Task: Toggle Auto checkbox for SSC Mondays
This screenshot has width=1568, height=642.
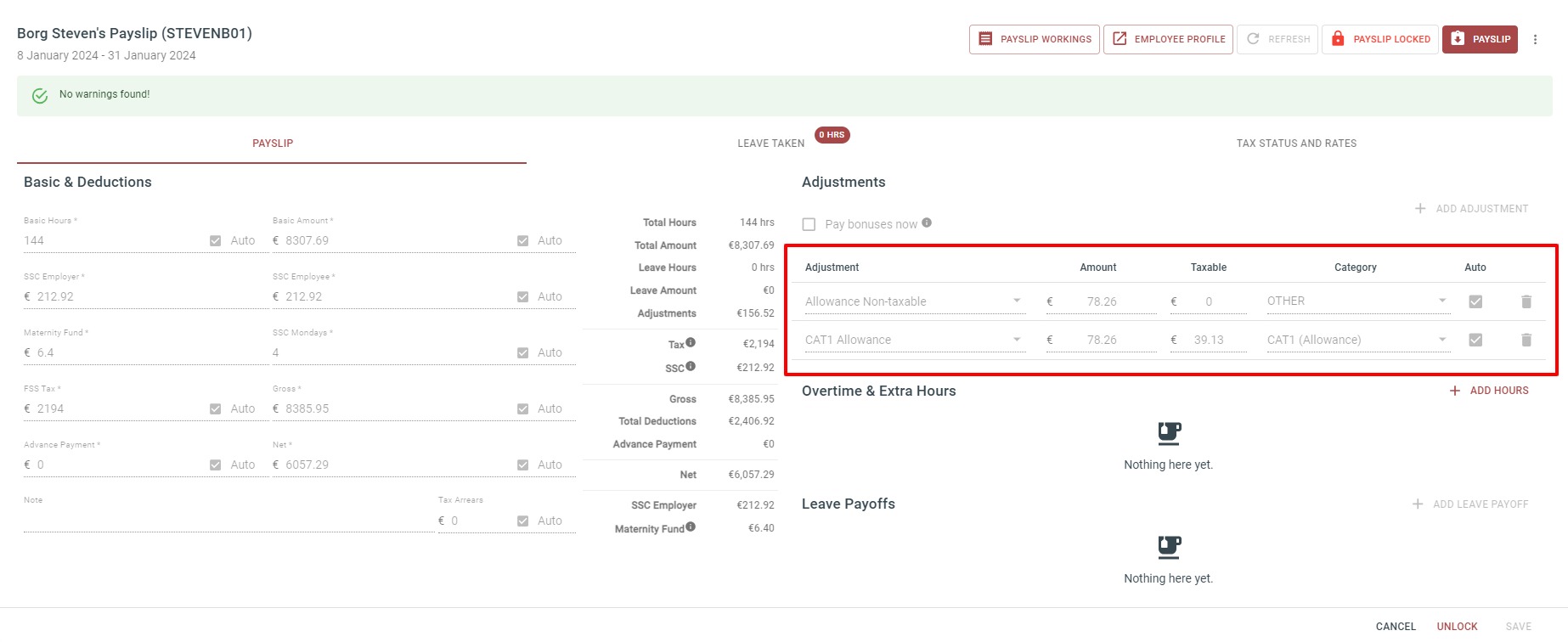Action: [523, 353]
